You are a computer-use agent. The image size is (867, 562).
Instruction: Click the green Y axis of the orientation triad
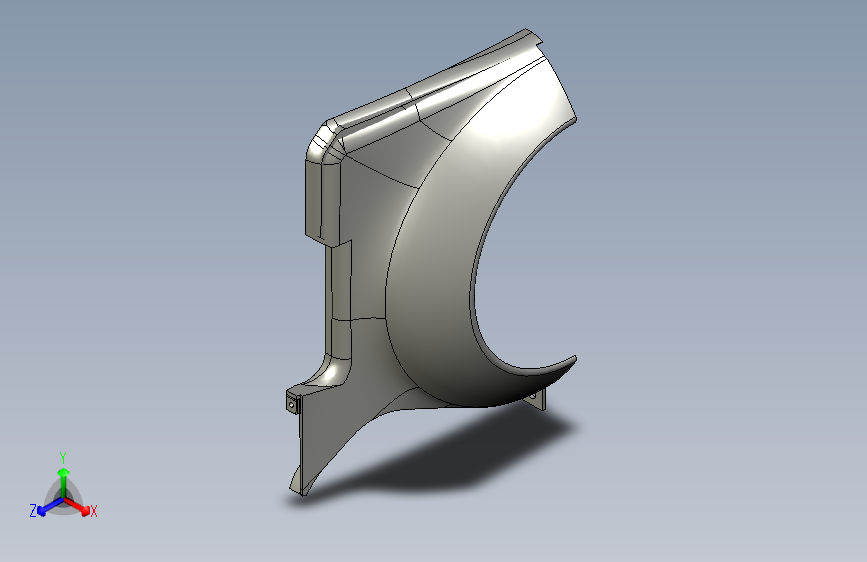tap(64, 482)
